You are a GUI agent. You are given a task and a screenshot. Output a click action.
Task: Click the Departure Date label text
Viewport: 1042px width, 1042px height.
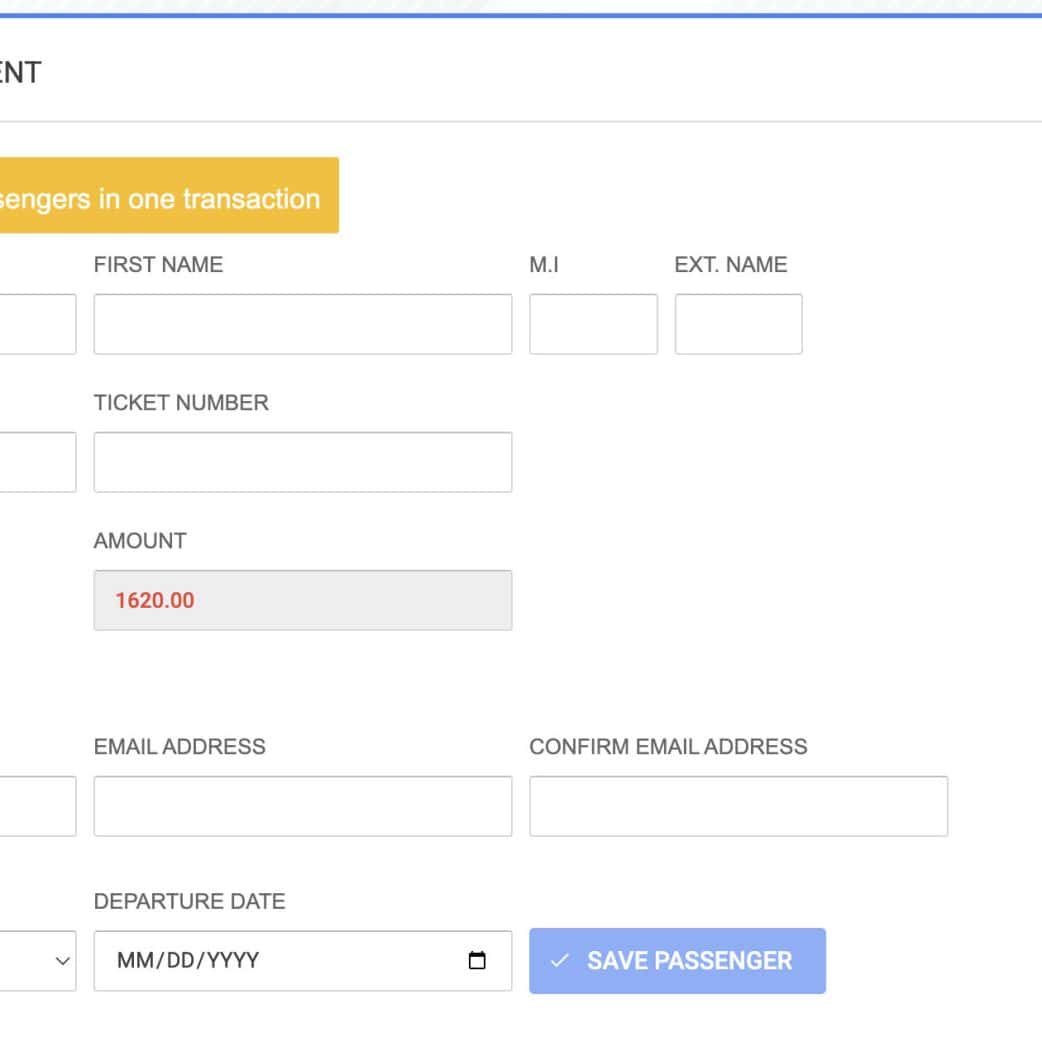click(x=189, y=901)
